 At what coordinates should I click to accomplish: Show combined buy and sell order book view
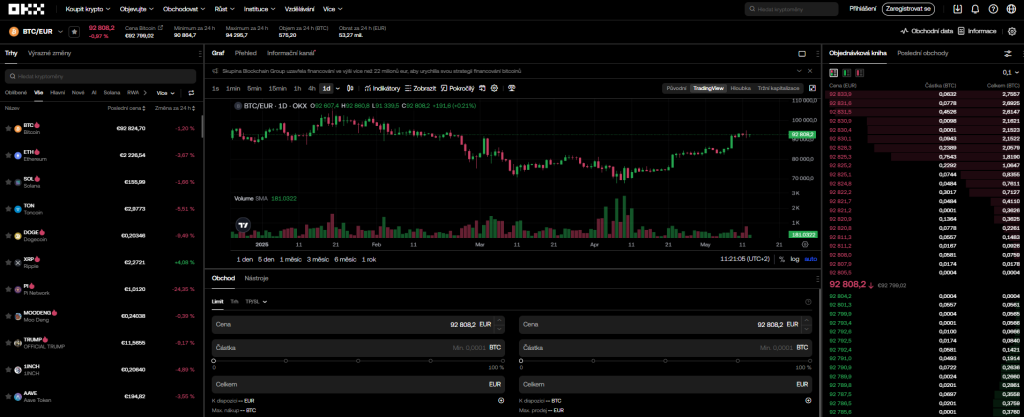[834, 72]
